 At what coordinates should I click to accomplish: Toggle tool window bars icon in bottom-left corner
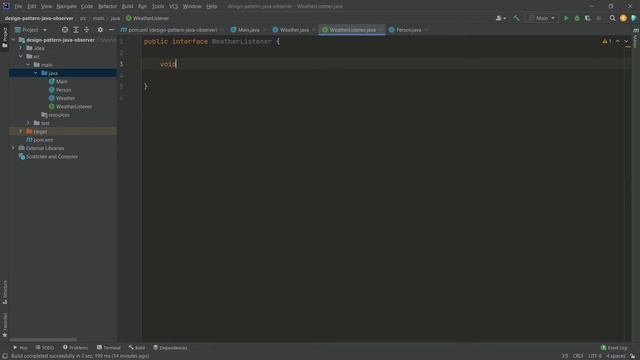(x=4, y=356)
